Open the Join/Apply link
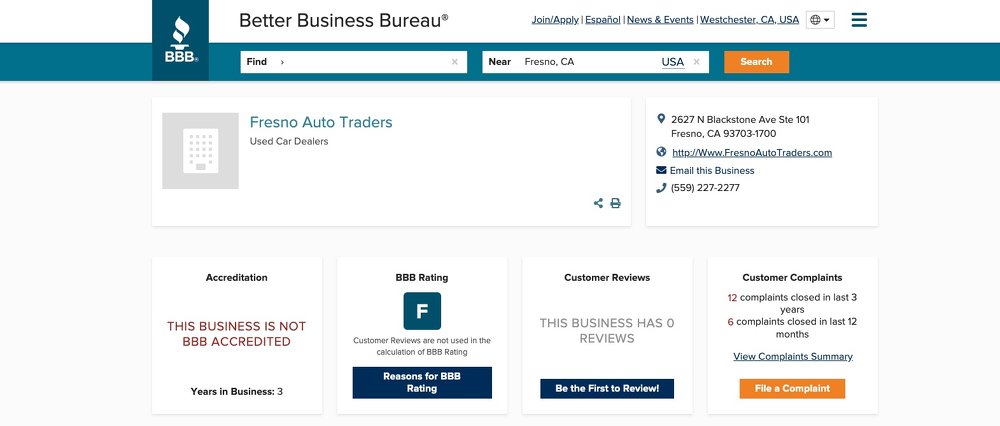 tap(555, 20)
